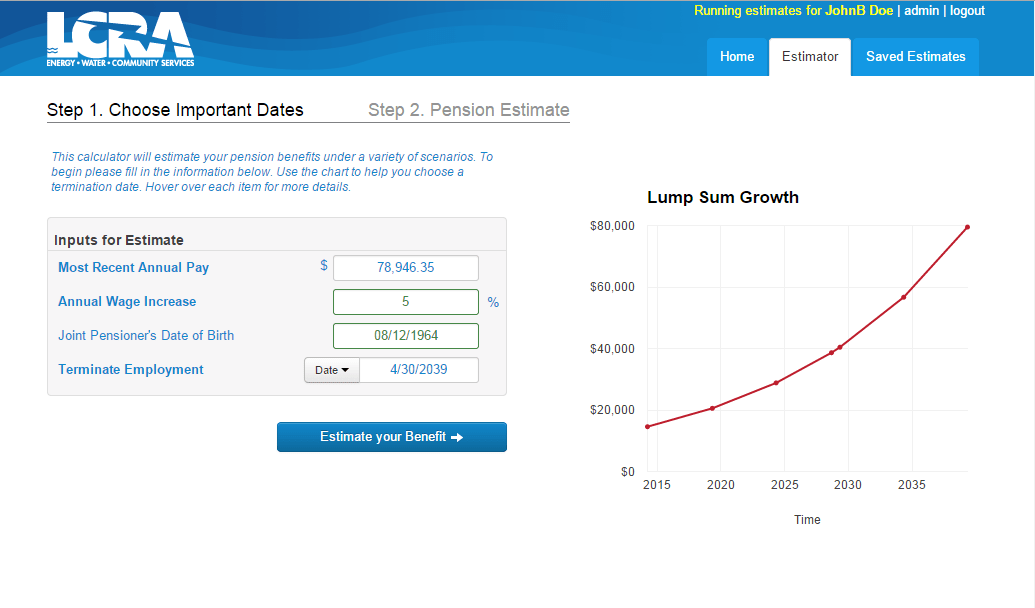Viewport: 1035px width, 608px height.
Task: Click the first chart point near 2015
Action: pyautogui.click(x=648, y=427)
